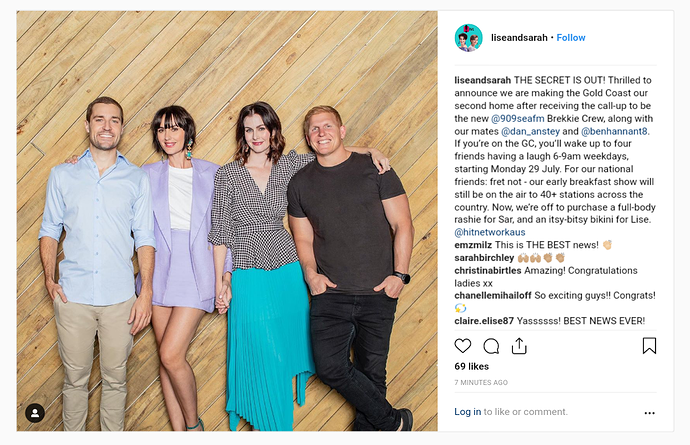Open liseandsarah profile avatar
Screen dimensions: 690x445
[x=468, y=38]
